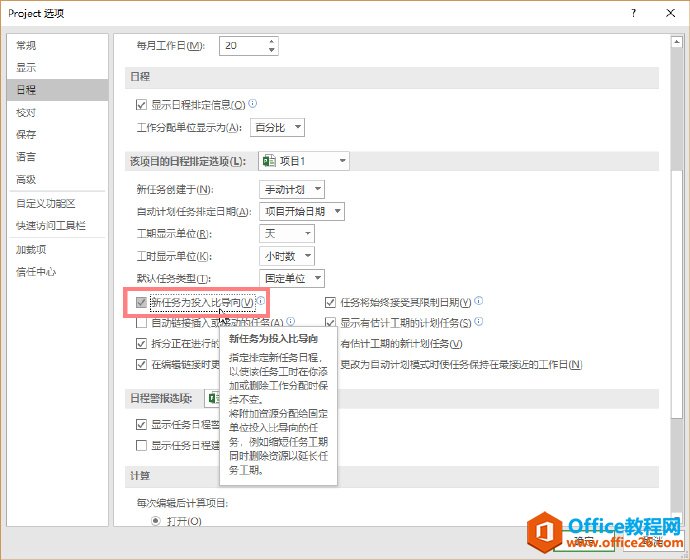The image size is (690, 560).
Task: Decrease 每月工作日 value with down arrow
Action: (x=272, y=50)
